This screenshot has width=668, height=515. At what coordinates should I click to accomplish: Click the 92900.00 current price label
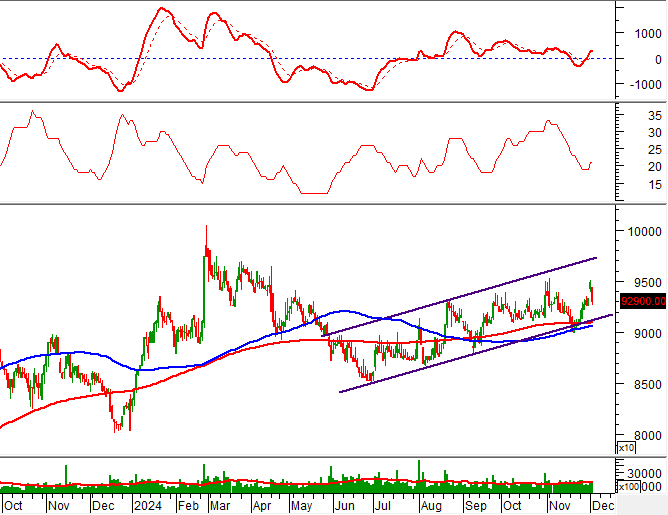click(640, 298)
